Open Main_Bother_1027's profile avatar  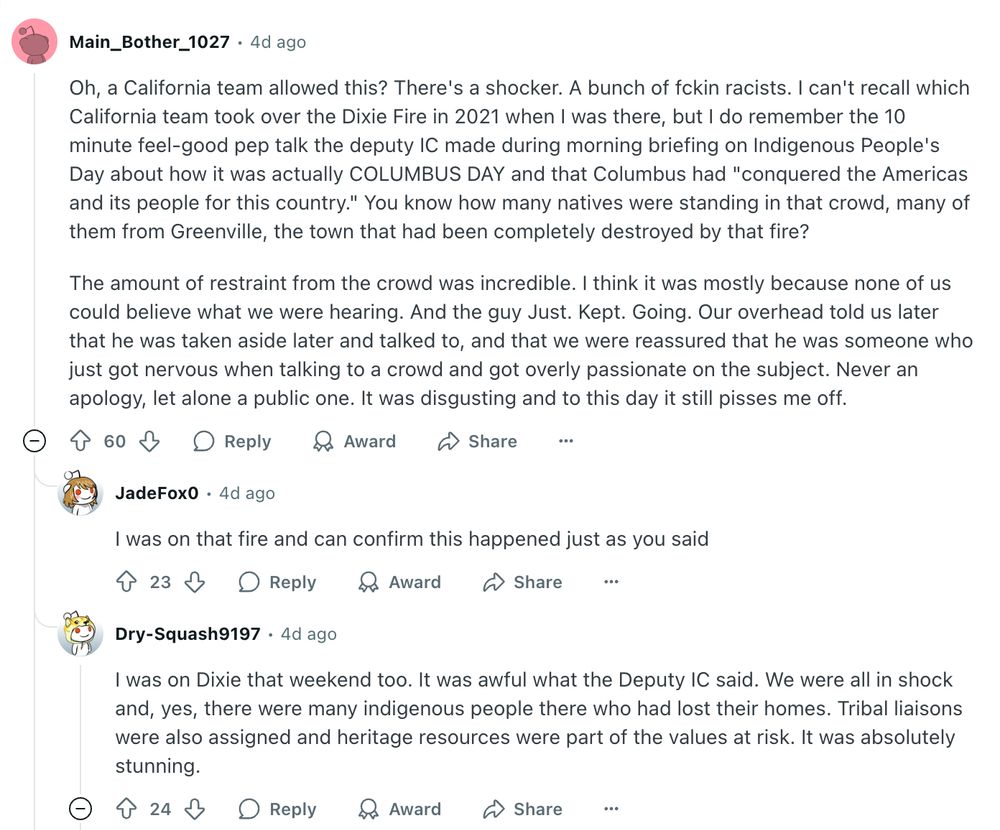point(34,42)
